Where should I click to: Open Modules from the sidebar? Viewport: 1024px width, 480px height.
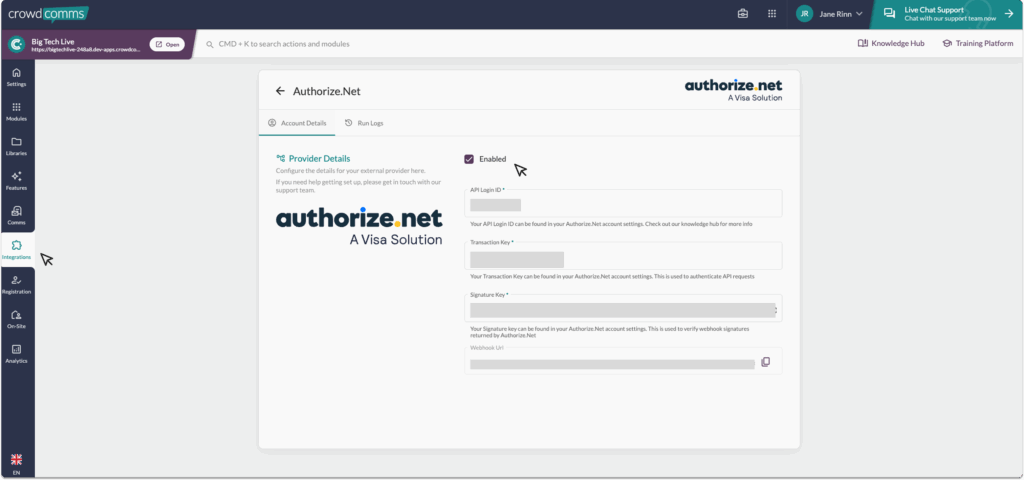pyautogui.click(x=16, y=111)
